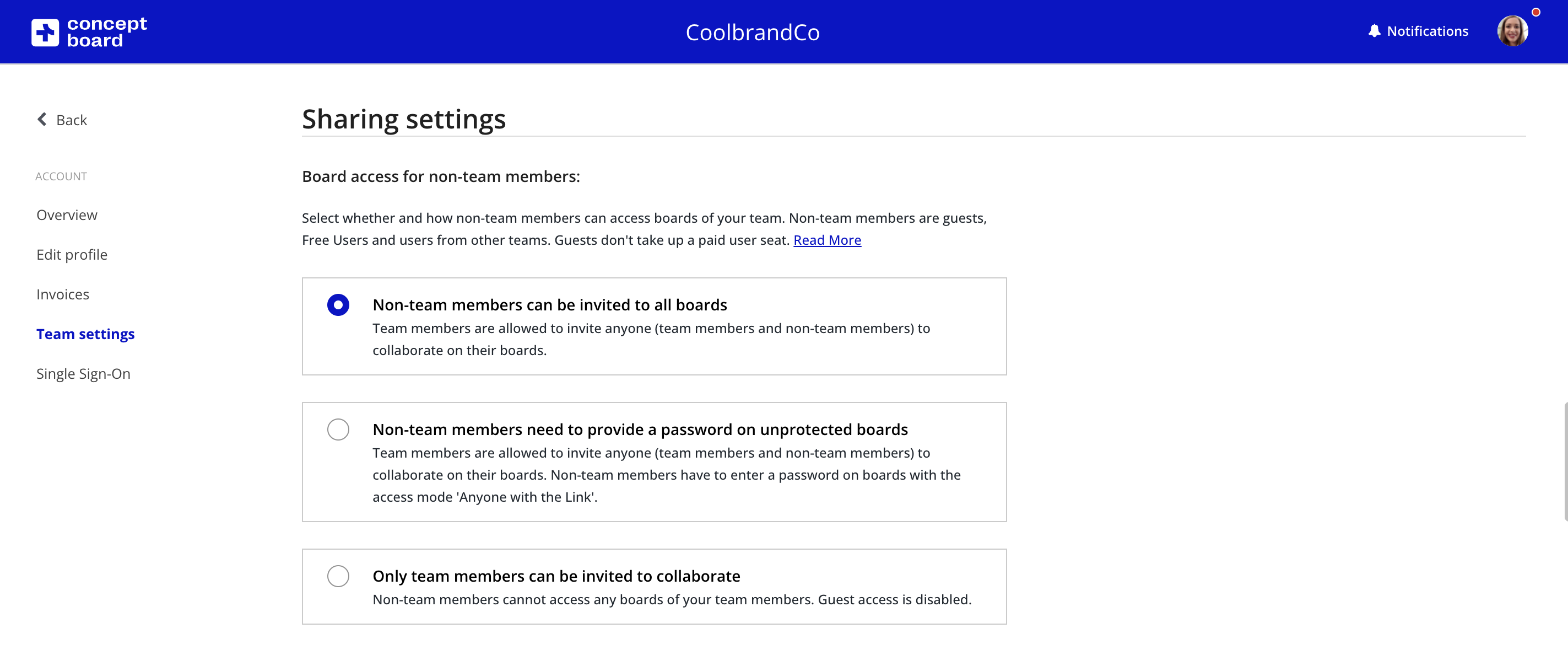Open the user profile avatar
The image size is (1568, 655).
[x=1512, y=31]
